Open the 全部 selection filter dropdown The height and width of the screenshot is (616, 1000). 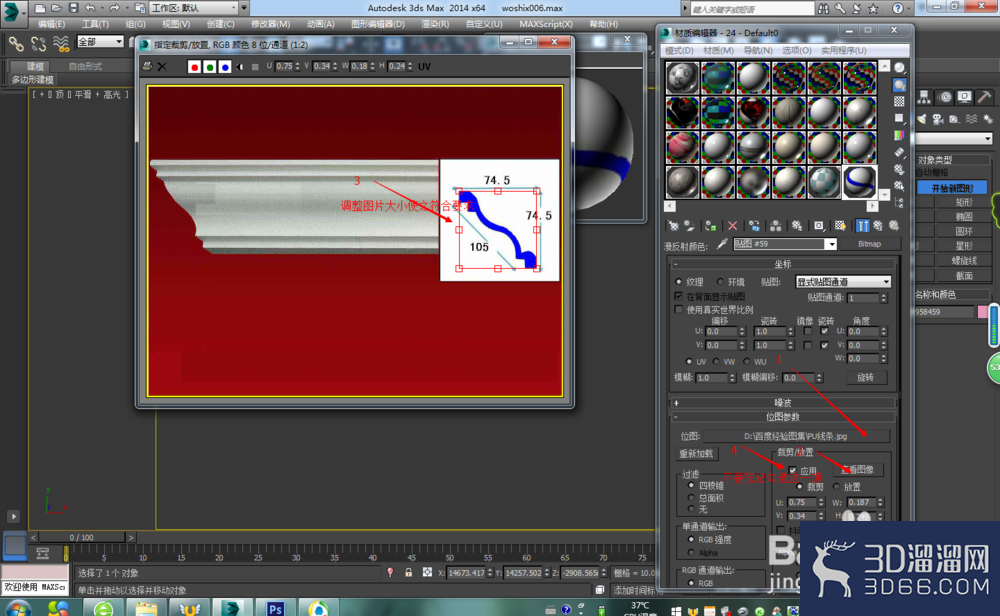point(100,41)
